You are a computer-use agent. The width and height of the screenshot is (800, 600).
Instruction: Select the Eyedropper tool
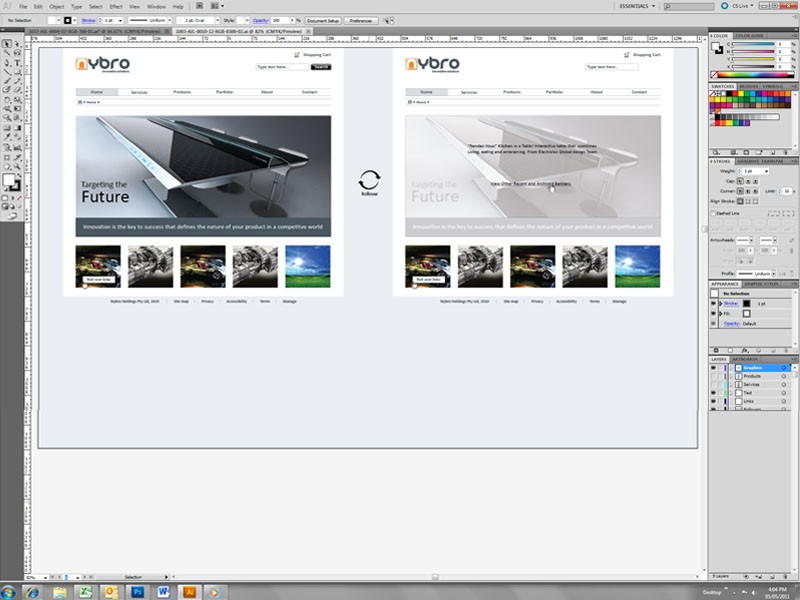click(7, 136)
